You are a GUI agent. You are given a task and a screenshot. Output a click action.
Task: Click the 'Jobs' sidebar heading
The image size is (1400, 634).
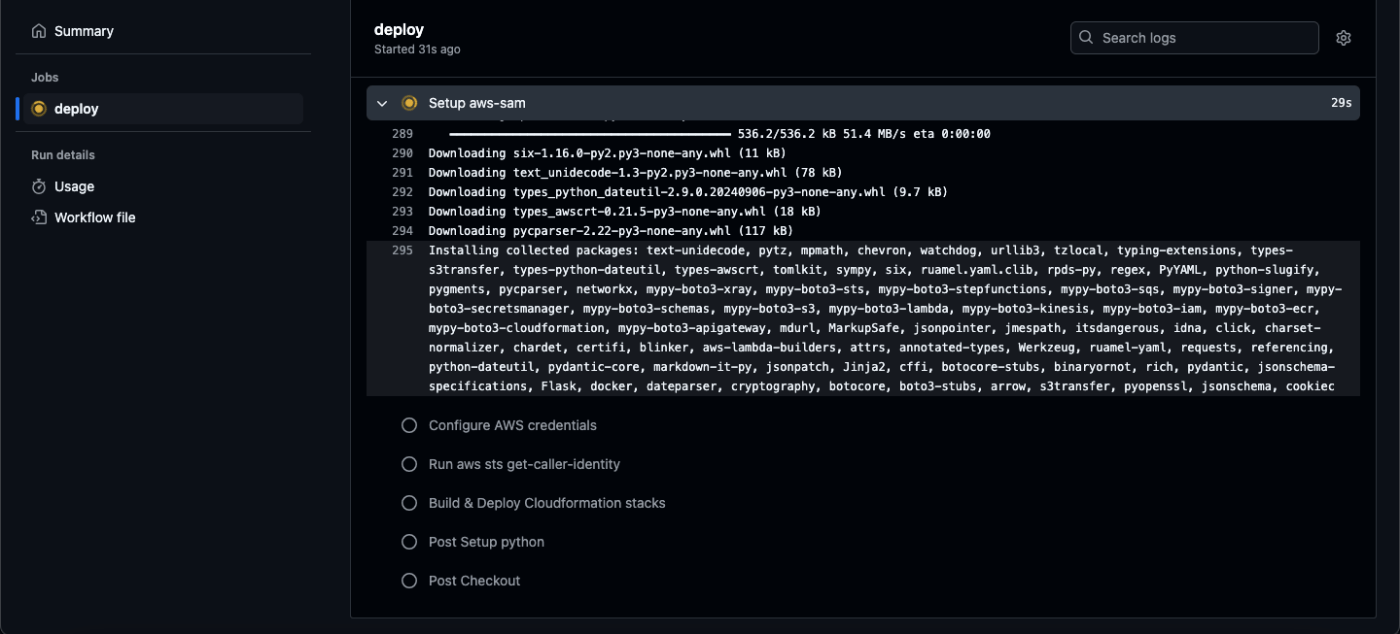coord(45,77)
